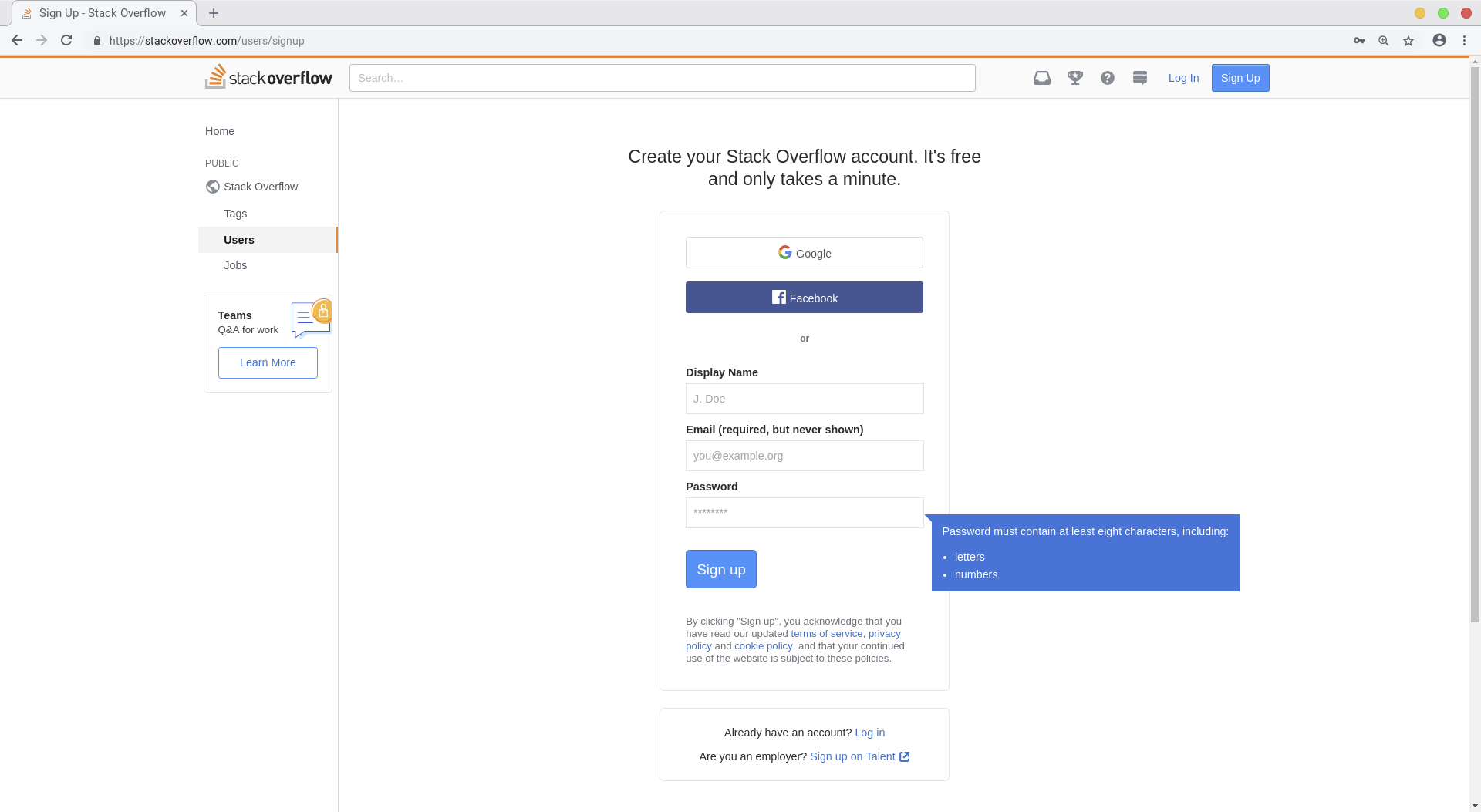Screen dimensions: 1481x812
Task: Click Log in under Already have an account
Action: [869, 733]
